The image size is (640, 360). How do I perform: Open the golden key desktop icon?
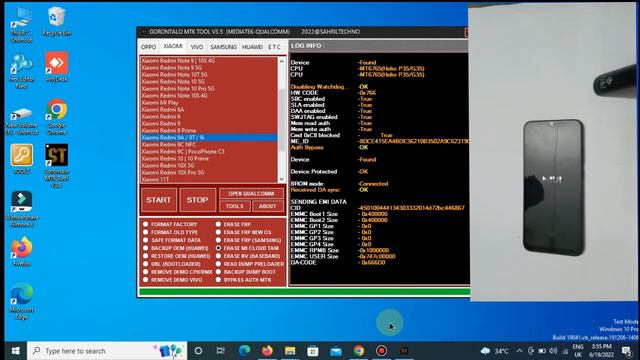[x=21, y=159]
